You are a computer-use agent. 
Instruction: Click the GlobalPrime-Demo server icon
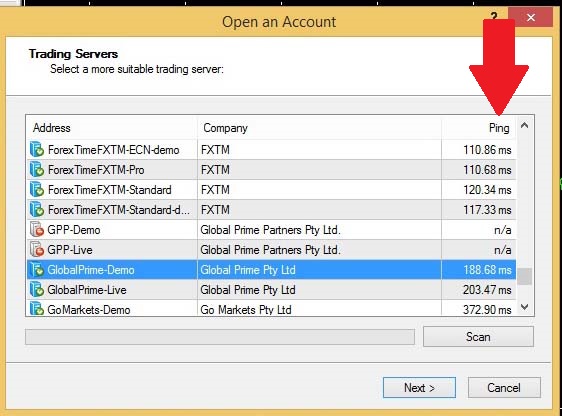[37, 270]
